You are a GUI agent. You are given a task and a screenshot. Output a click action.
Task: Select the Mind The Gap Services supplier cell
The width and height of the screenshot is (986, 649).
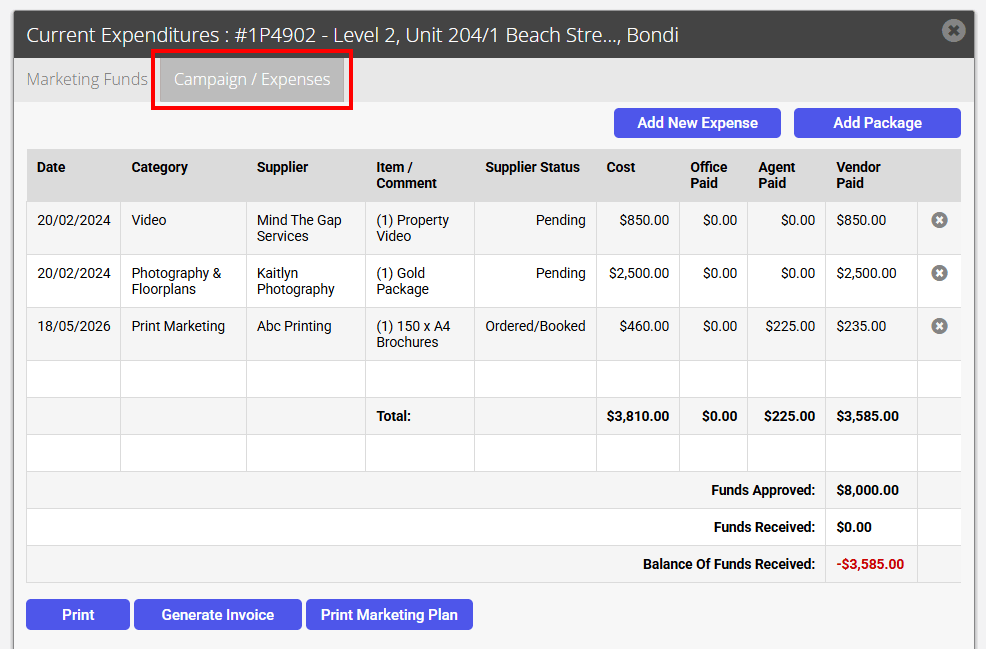[306, 228]
